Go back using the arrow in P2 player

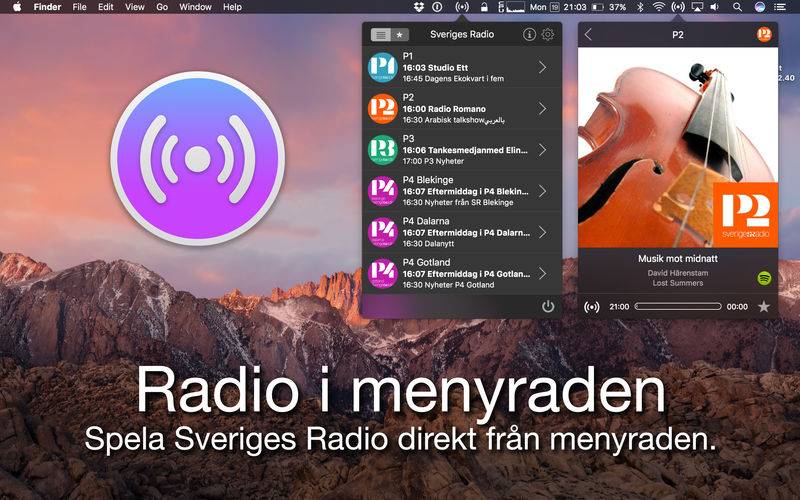point(588,34)
